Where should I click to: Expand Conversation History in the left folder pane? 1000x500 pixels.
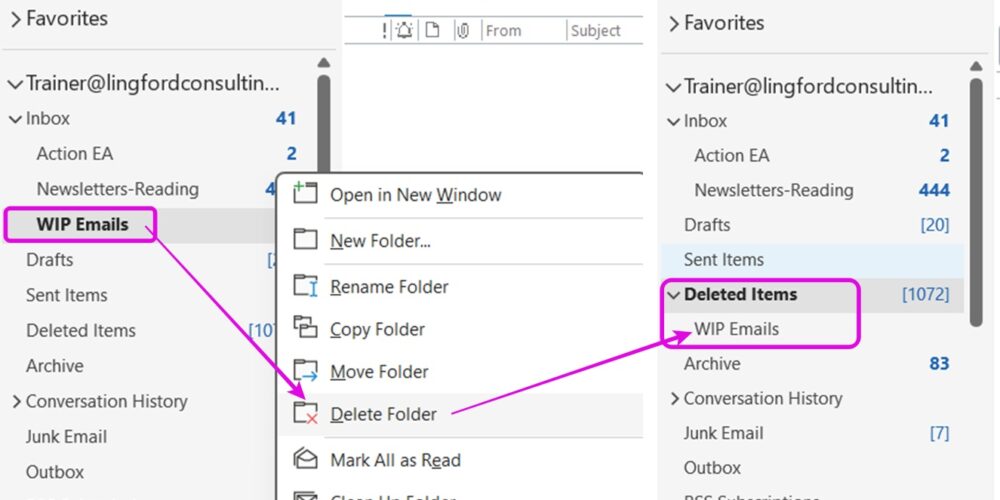coord(16,402)
